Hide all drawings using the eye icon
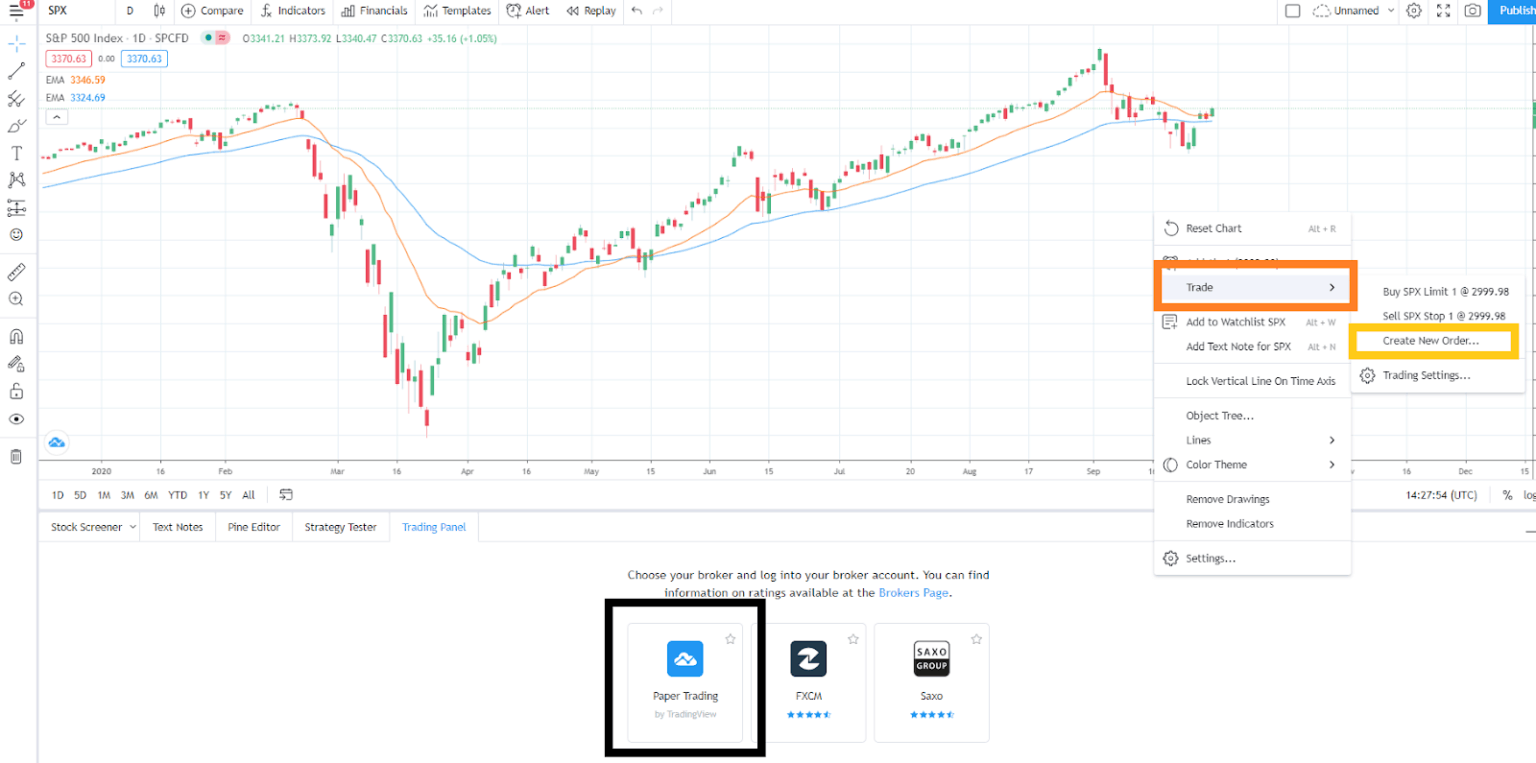This screenshot has height=763, width=1536. 16,419
